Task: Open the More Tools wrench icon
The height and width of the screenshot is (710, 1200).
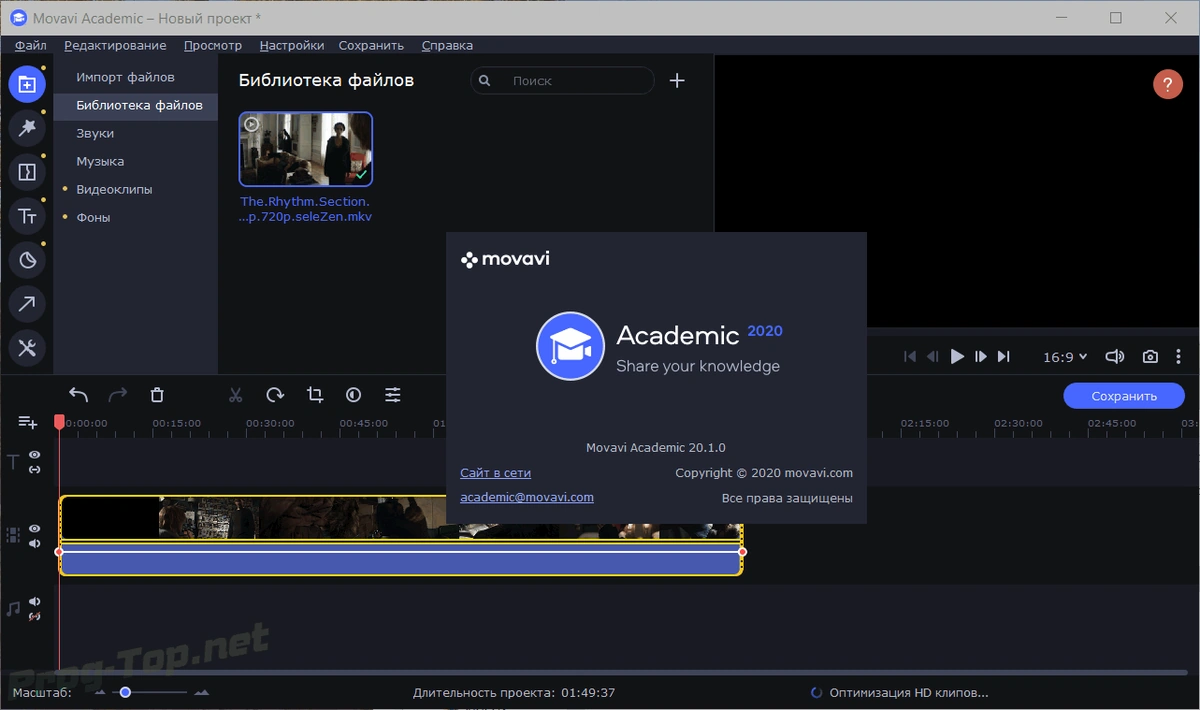Action: tap(27, 348)
